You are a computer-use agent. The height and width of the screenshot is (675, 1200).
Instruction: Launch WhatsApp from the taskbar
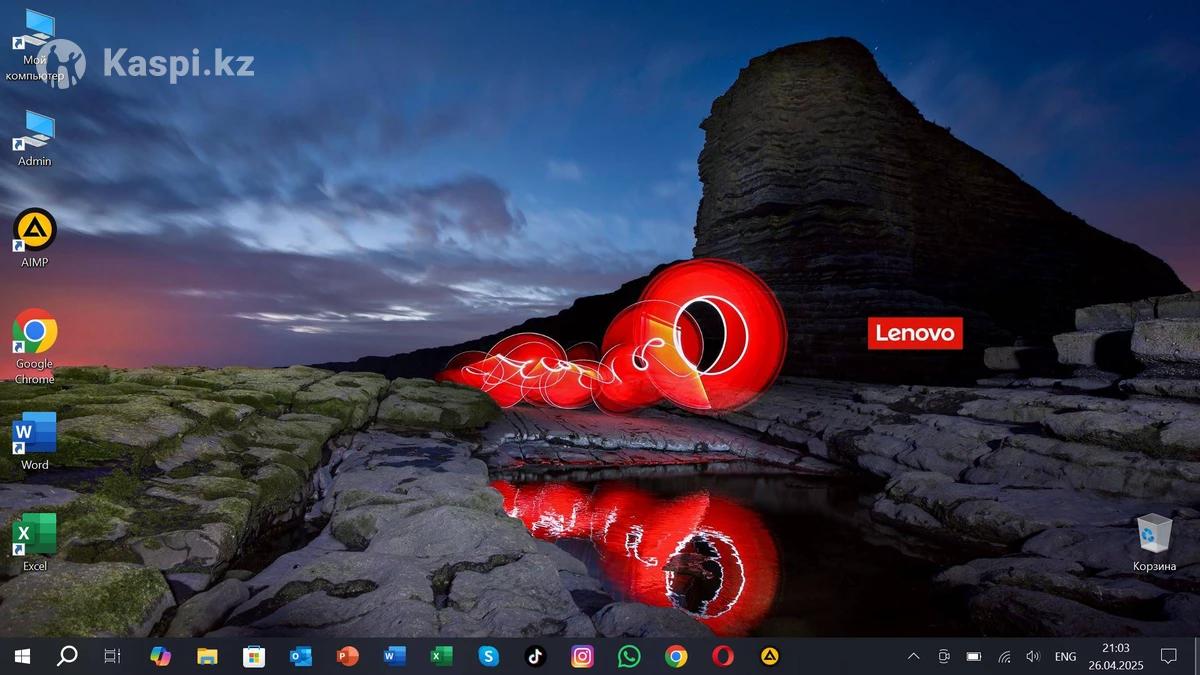(629, 656)
